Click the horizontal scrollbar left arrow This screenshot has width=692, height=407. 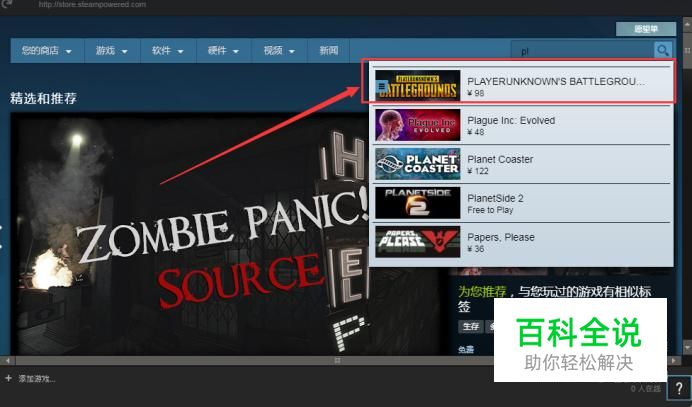tap(7, 361)
